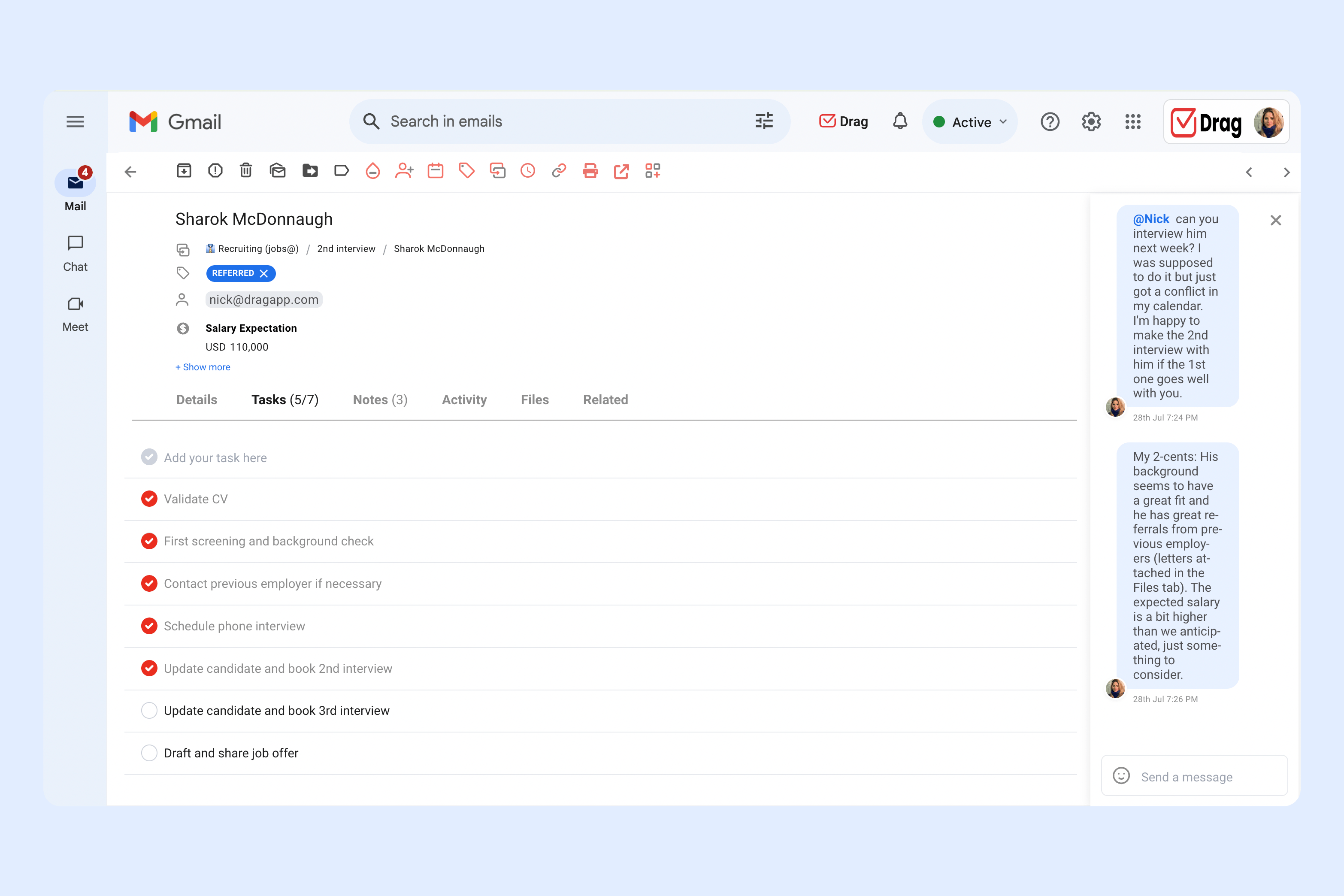The width and height of the screenshot is (1344, 896).
Task: Open the Mail section in sidebar
Action: click(x=76, y=190)
